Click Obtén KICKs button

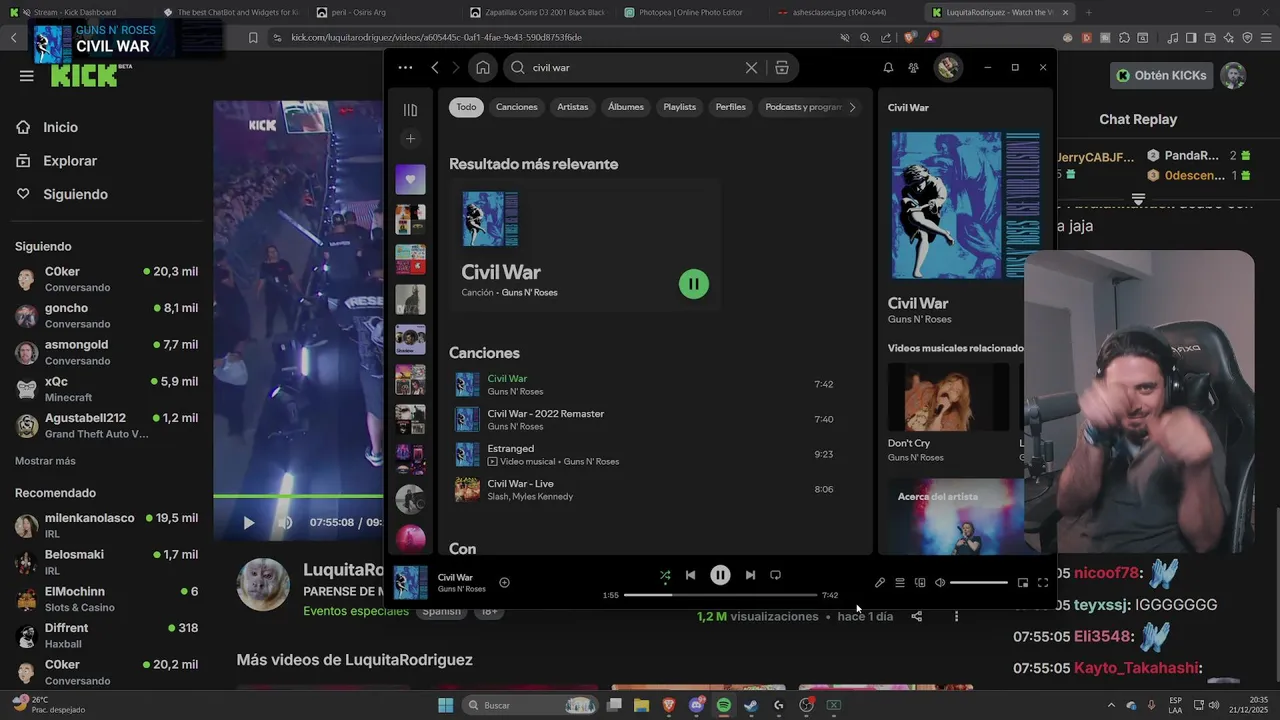[x=1162, y=75]
